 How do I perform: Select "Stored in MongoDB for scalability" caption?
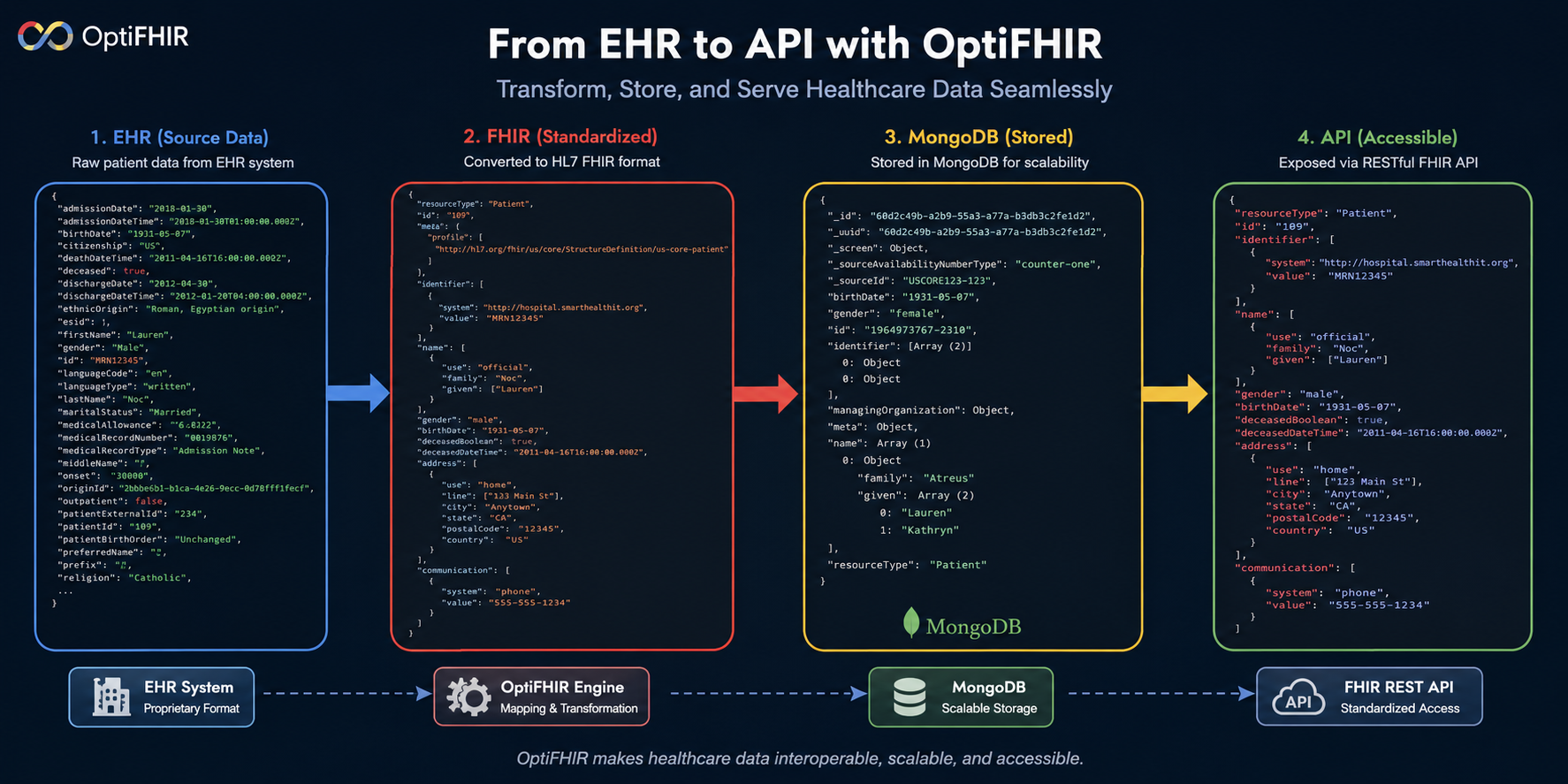[x=979, y=163]
